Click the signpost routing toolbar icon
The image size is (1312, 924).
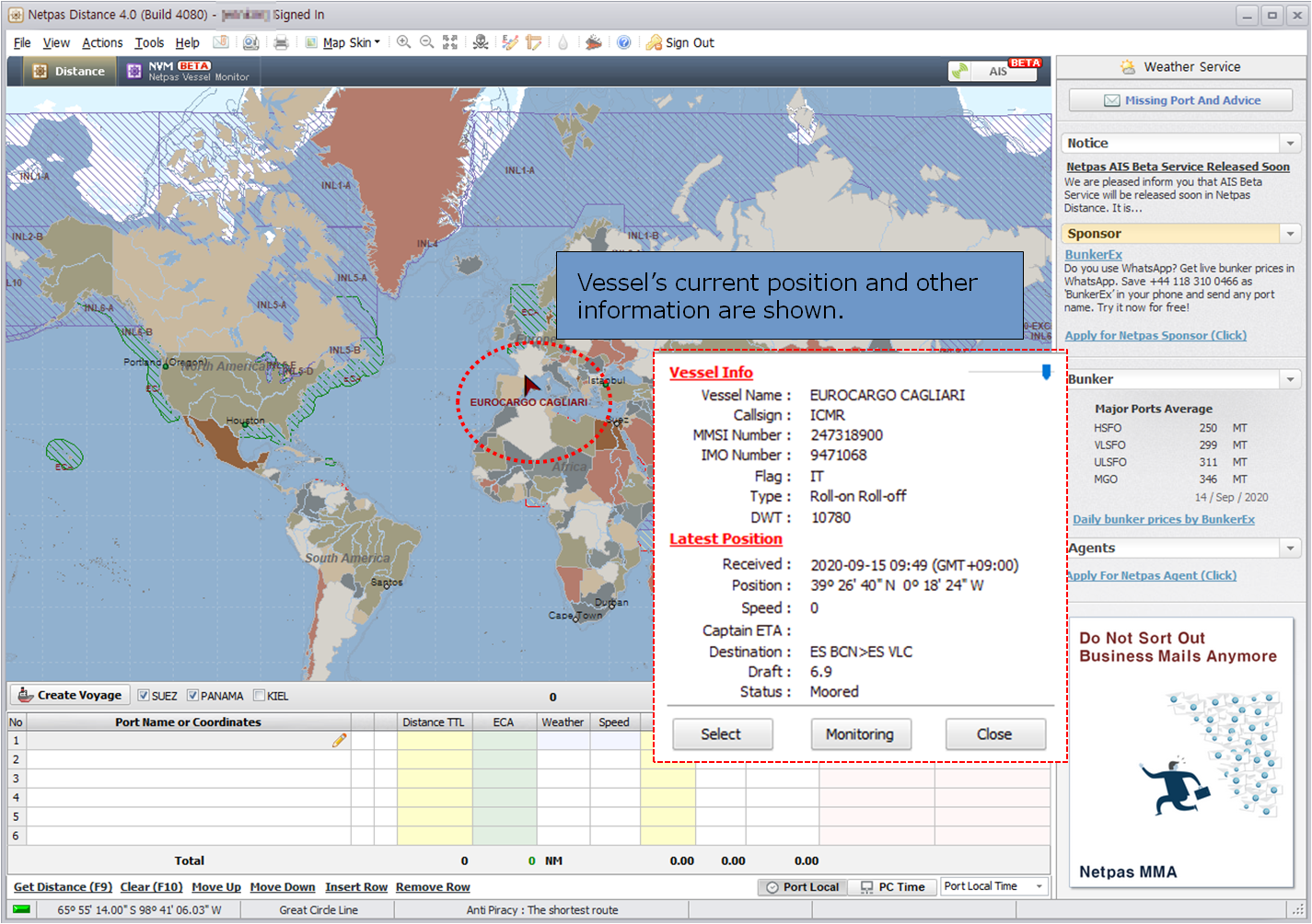pyautogui.click(x=533, y=42)
